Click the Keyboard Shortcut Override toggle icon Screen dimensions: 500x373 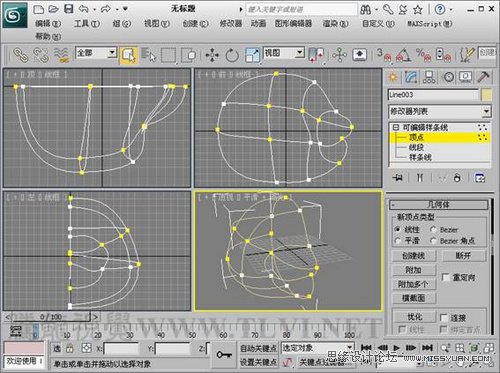coord(359,55)
